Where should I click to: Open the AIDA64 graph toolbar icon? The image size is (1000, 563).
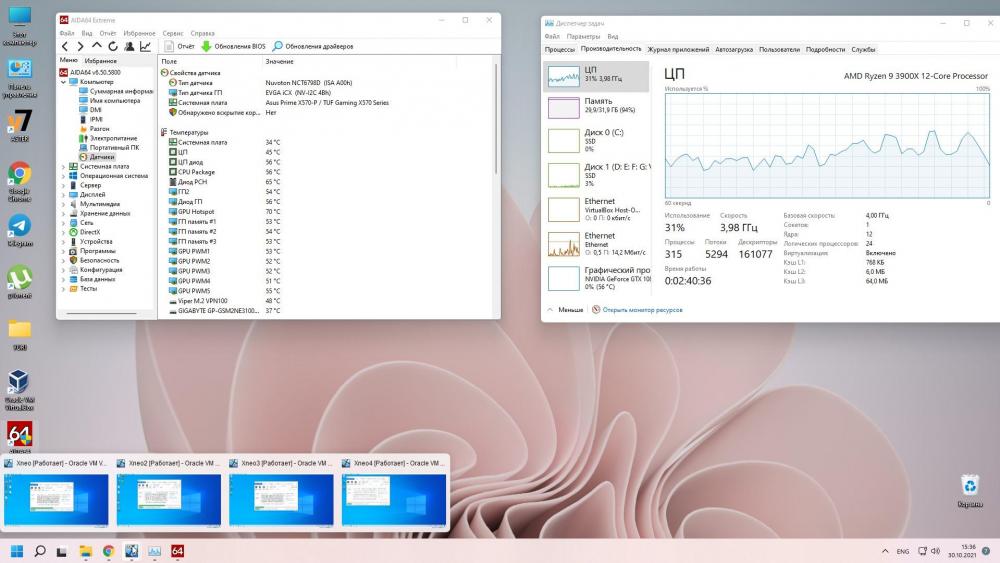coord(145,46)
